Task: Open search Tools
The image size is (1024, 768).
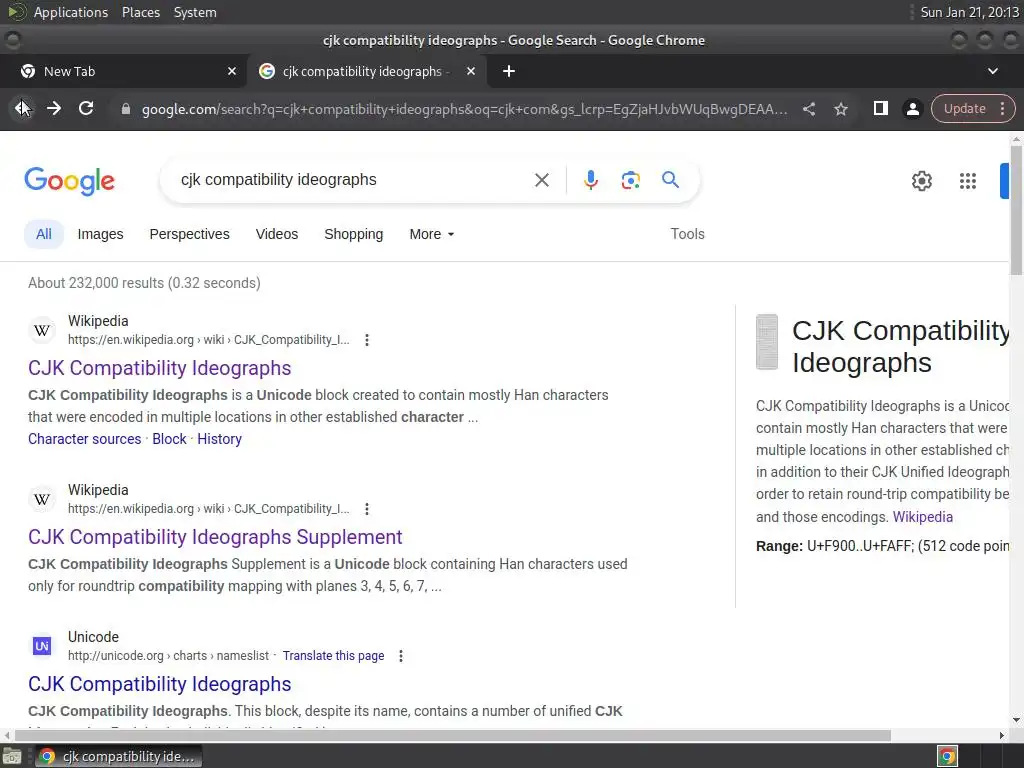Action: 687,234
